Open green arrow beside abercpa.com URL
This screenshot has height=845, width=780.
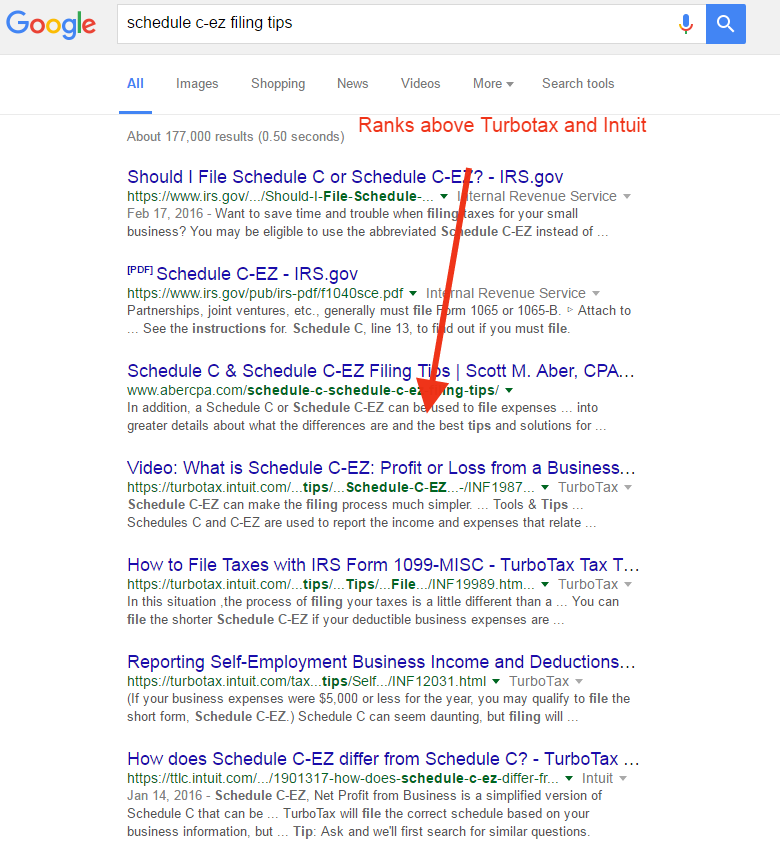pyautogui.click(x=509, y=390)
